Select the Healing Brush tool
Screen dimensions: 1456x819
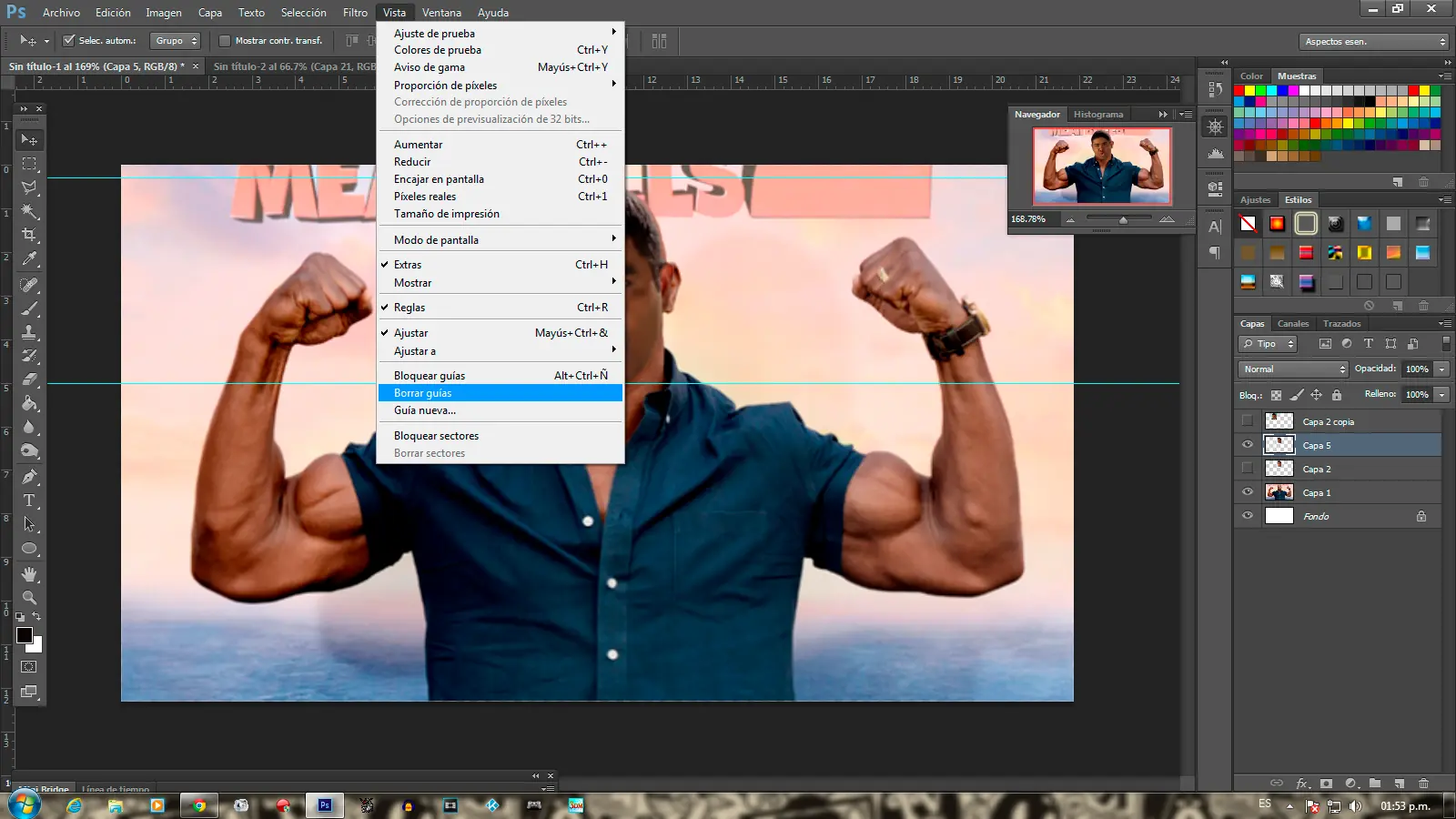click(x=29, y=285)
